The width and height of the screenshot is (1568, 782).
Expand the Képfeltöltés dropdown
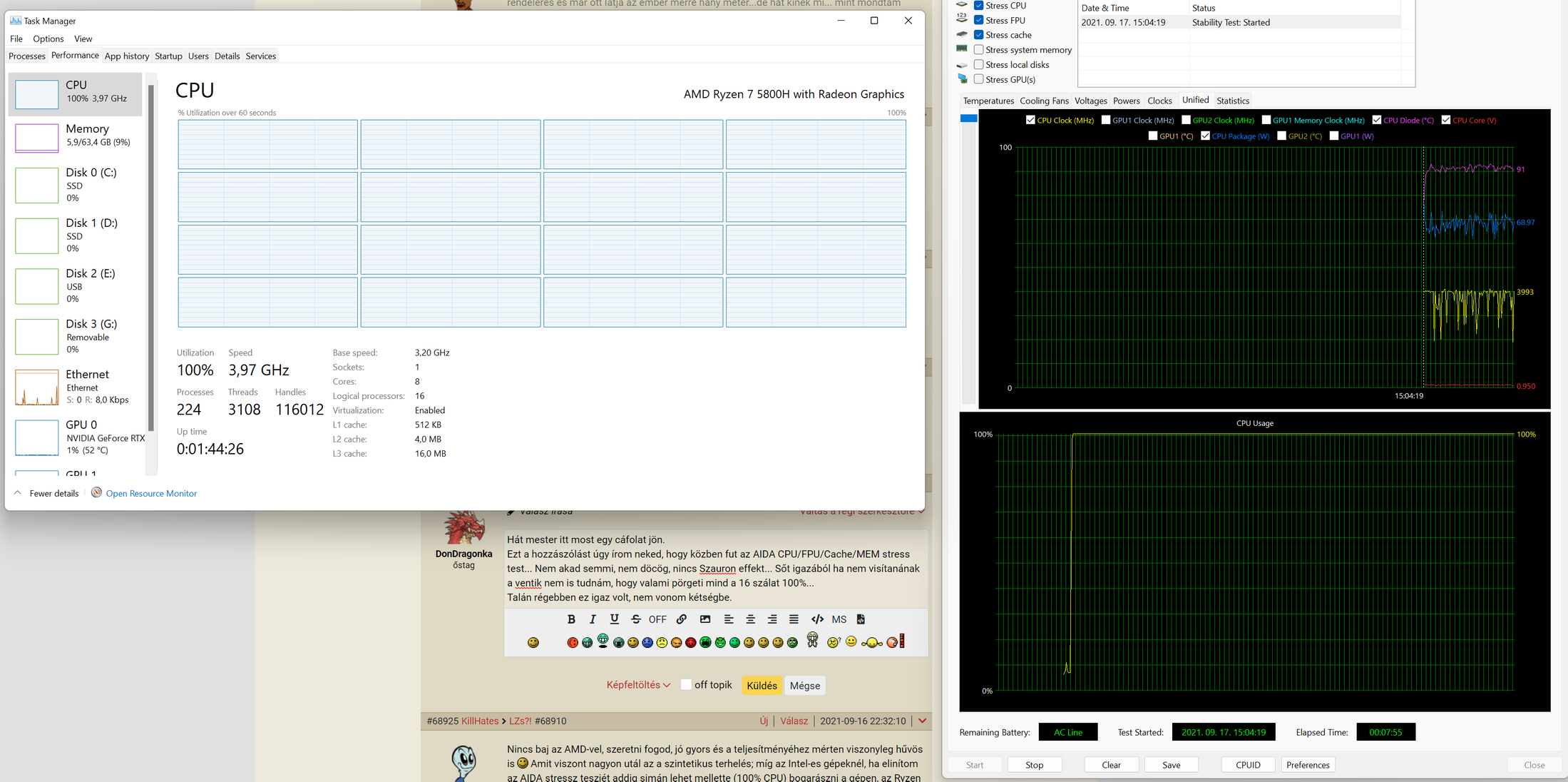[x=637, y=685]
